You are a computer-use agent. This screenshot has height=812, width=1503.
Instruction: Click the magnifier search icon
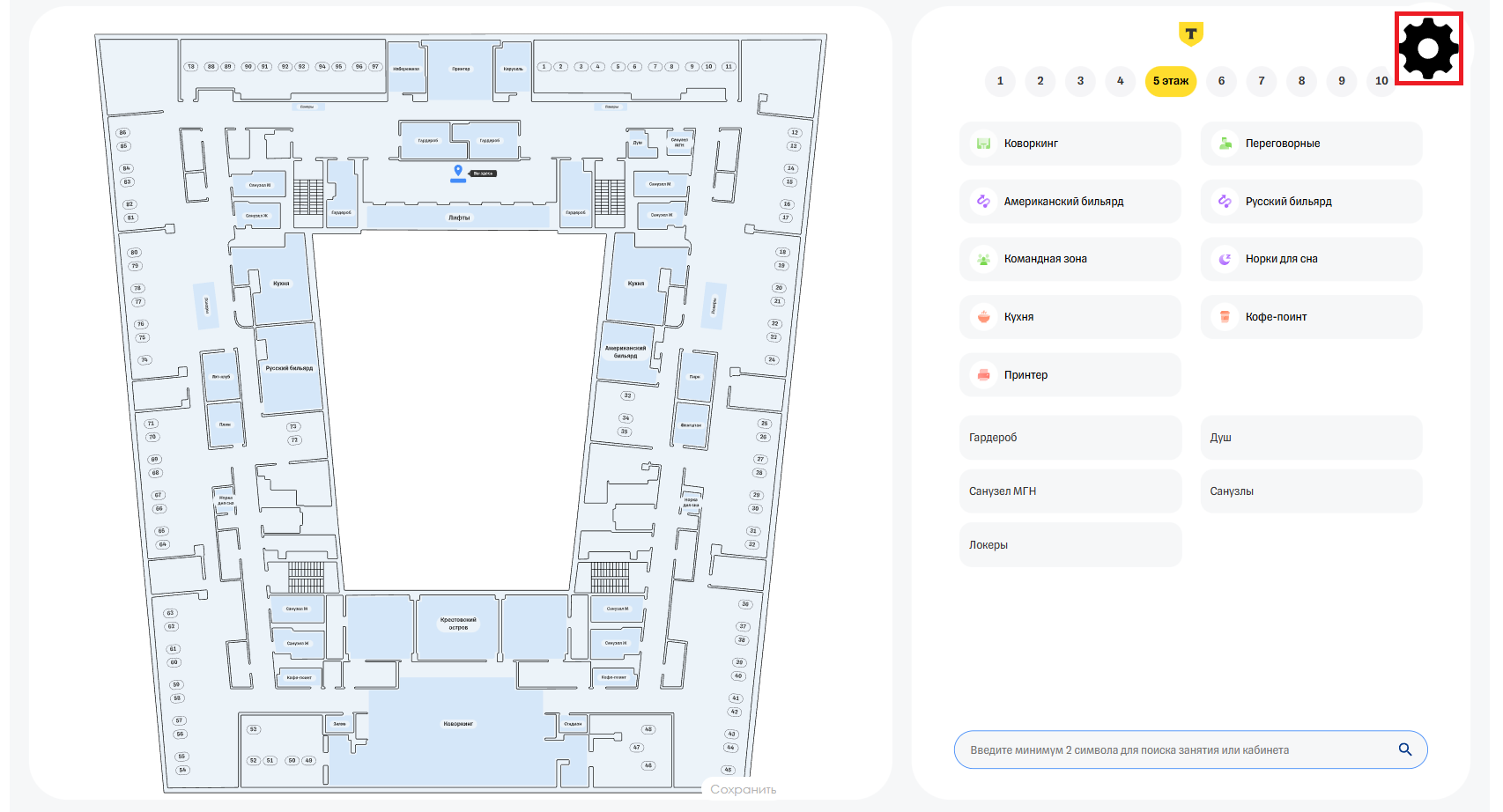point(1405,749)
